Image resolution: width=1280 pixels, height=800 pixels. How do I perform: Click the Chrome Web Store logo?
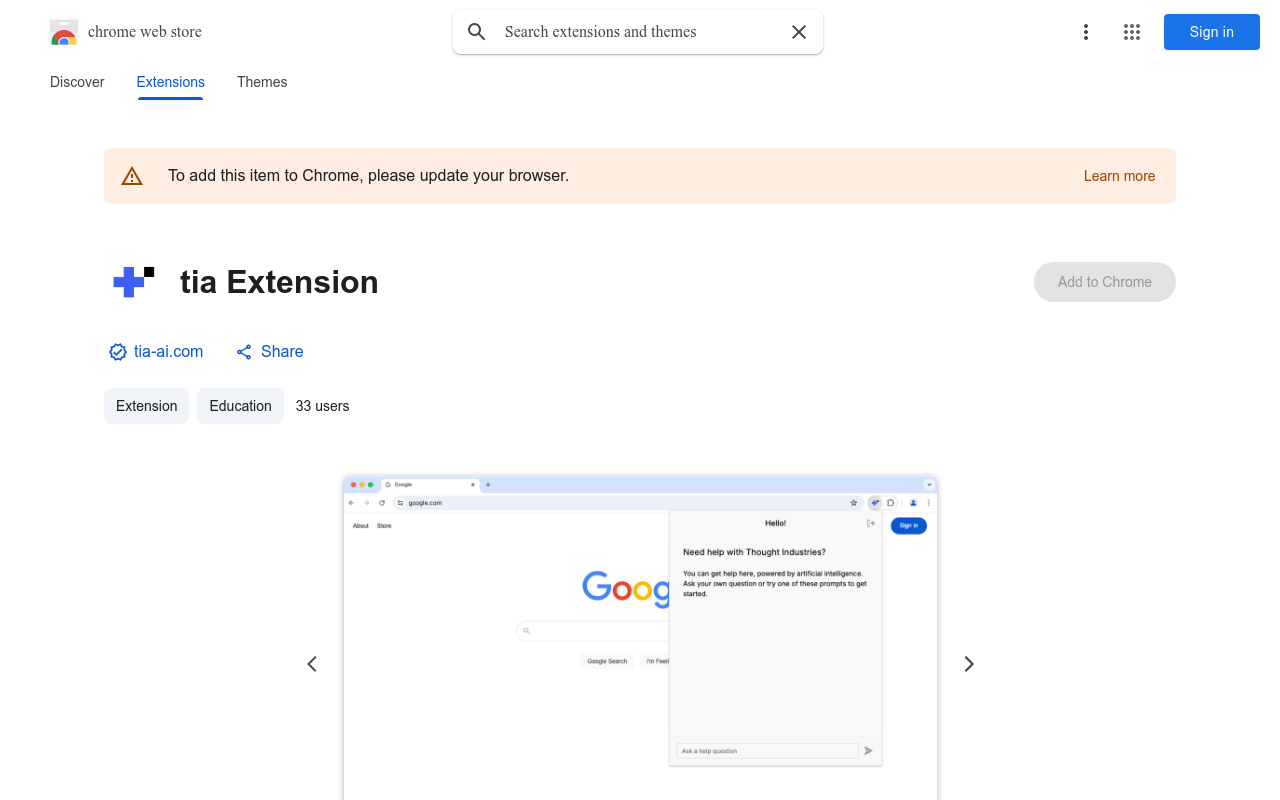click(64, 32)
